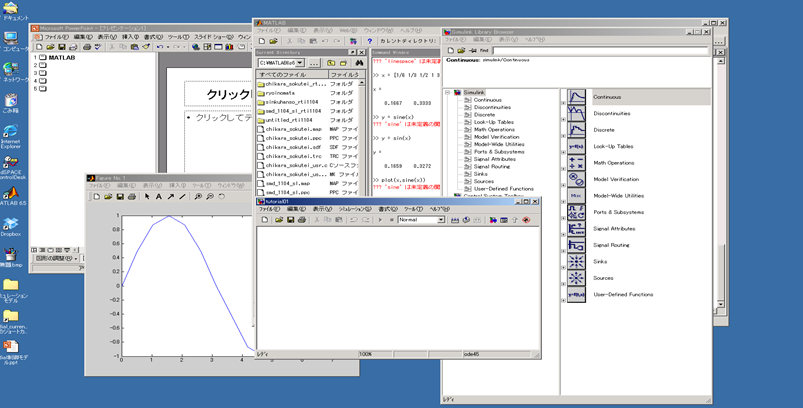803x408 pixels.
Task: Open Library Browser icon in tutorial01 toolbar
Action: 493,220
